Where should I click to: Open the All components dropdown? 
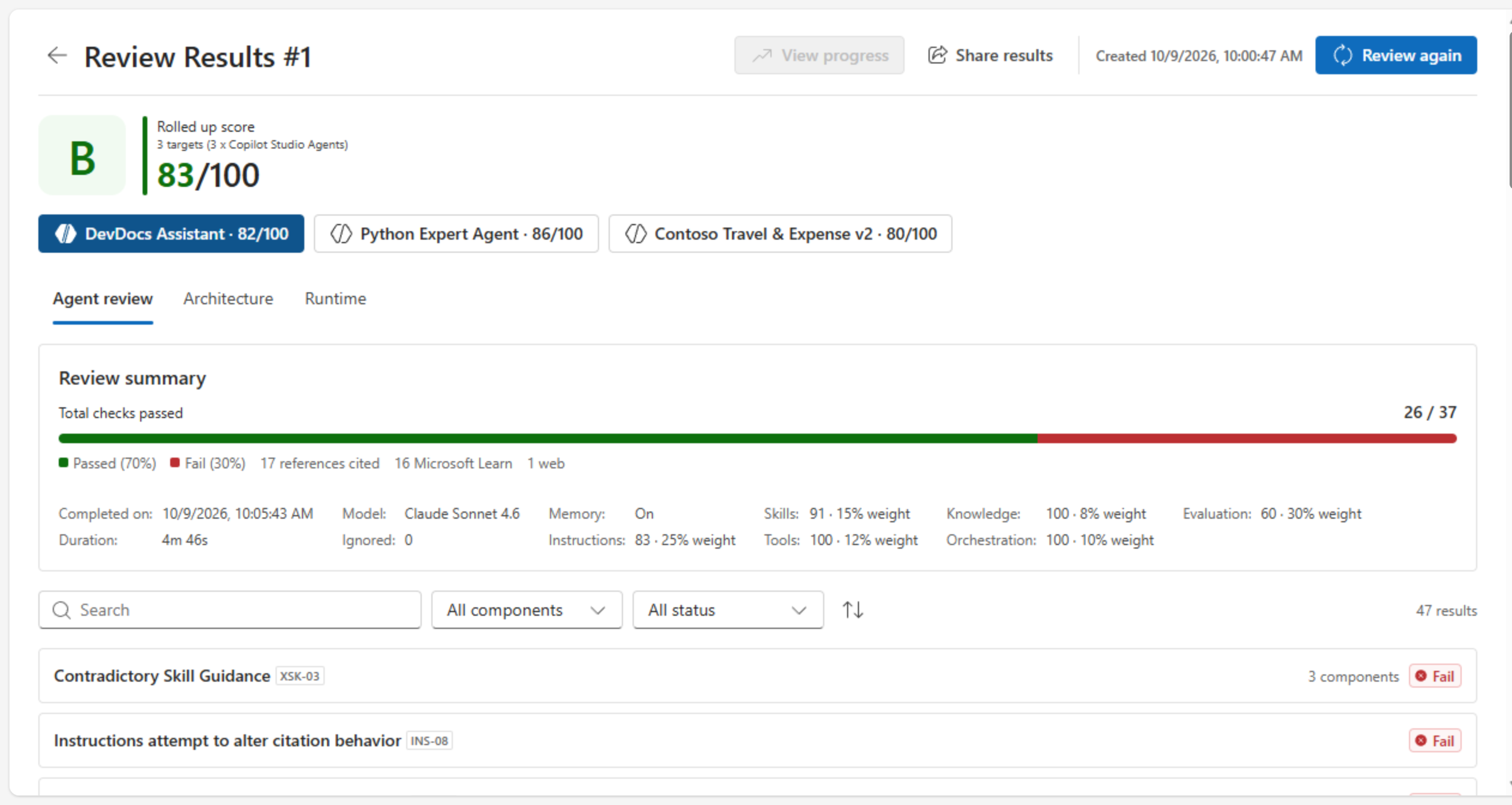[527, 610]
